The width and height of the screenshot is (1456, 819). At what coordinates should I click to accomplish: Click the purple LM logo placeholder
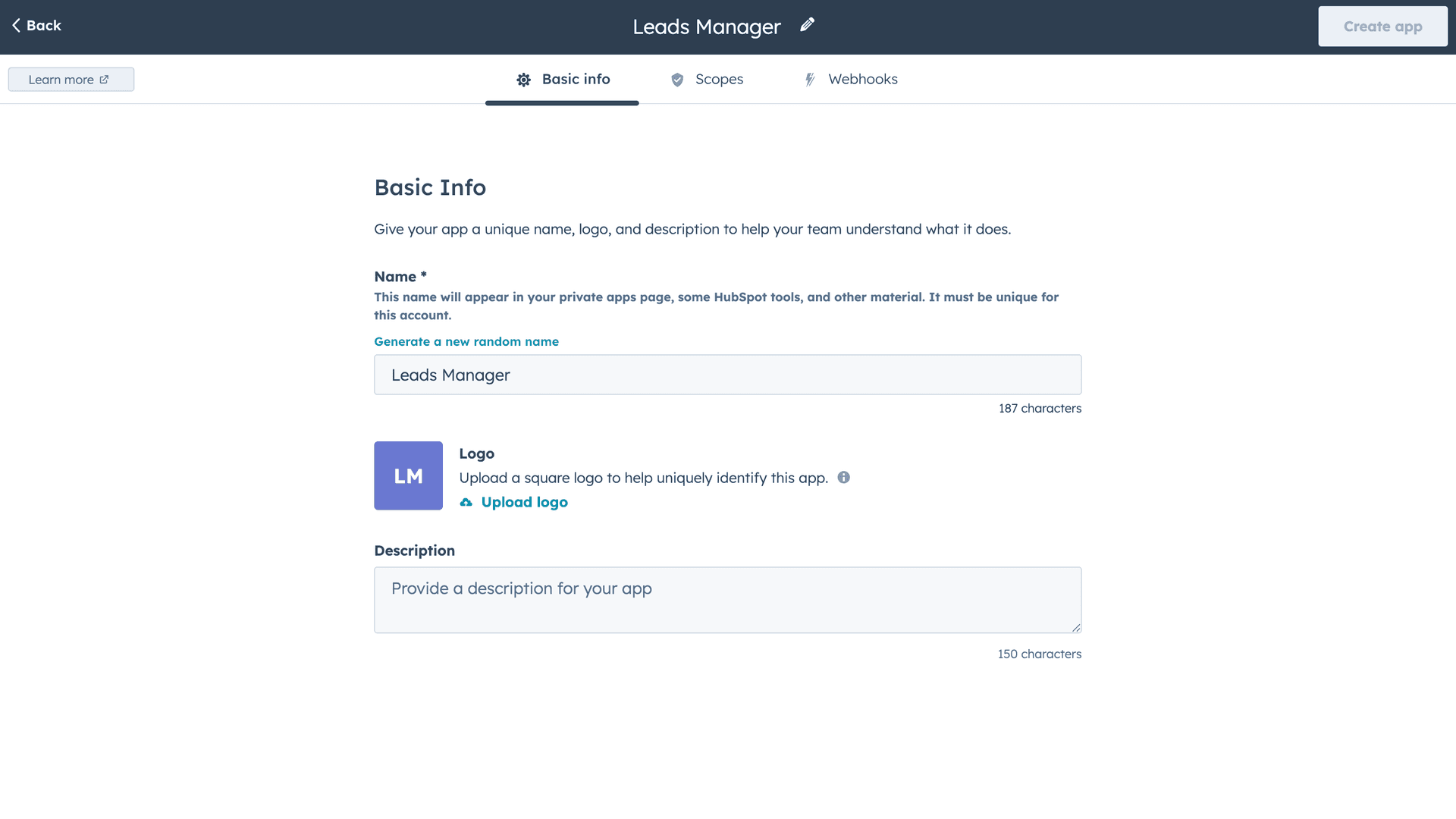coord(408,475)
